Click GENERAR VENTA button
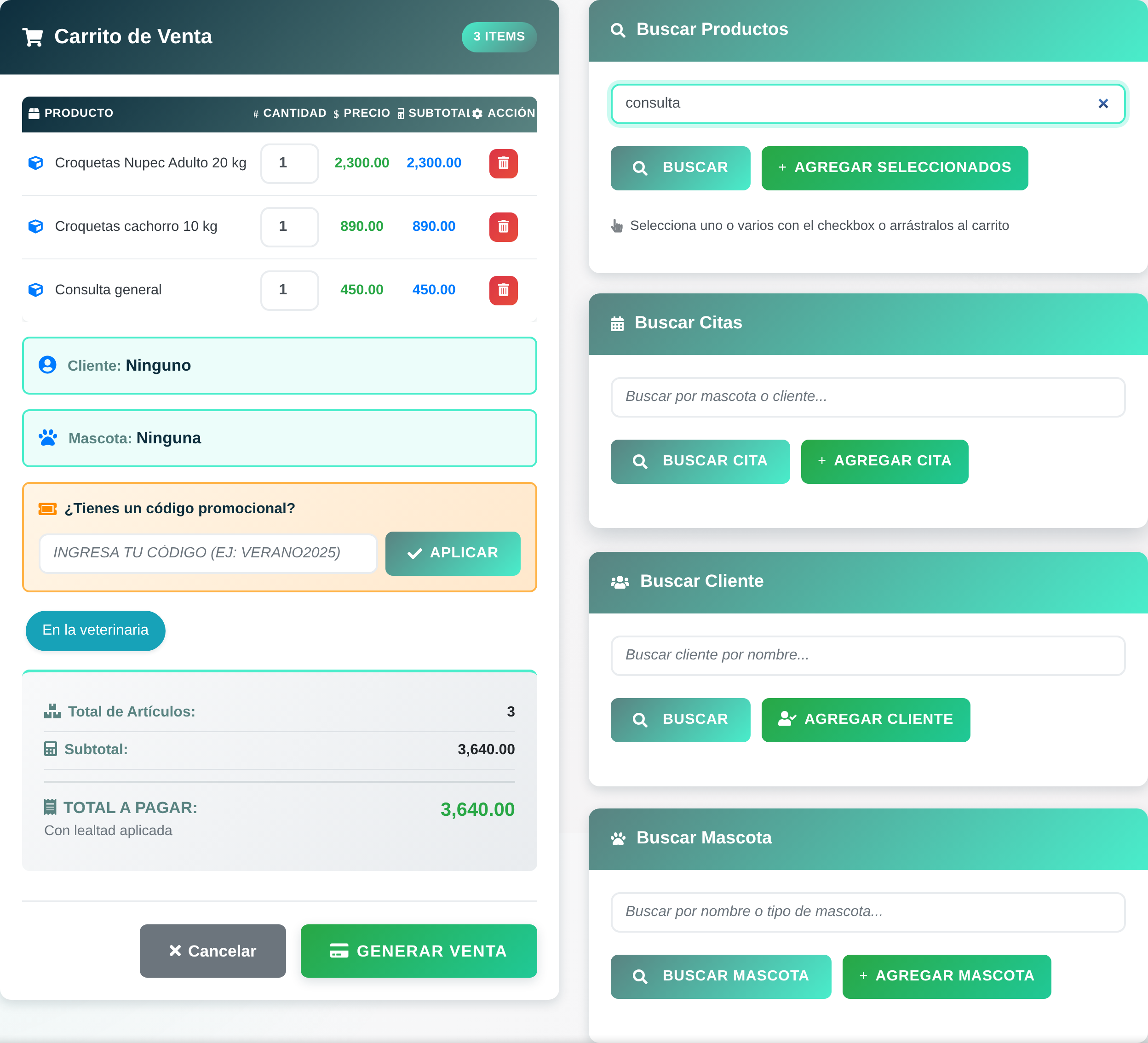Image resolution: width=1148 pixels, height=1043 pixels. 419,951
